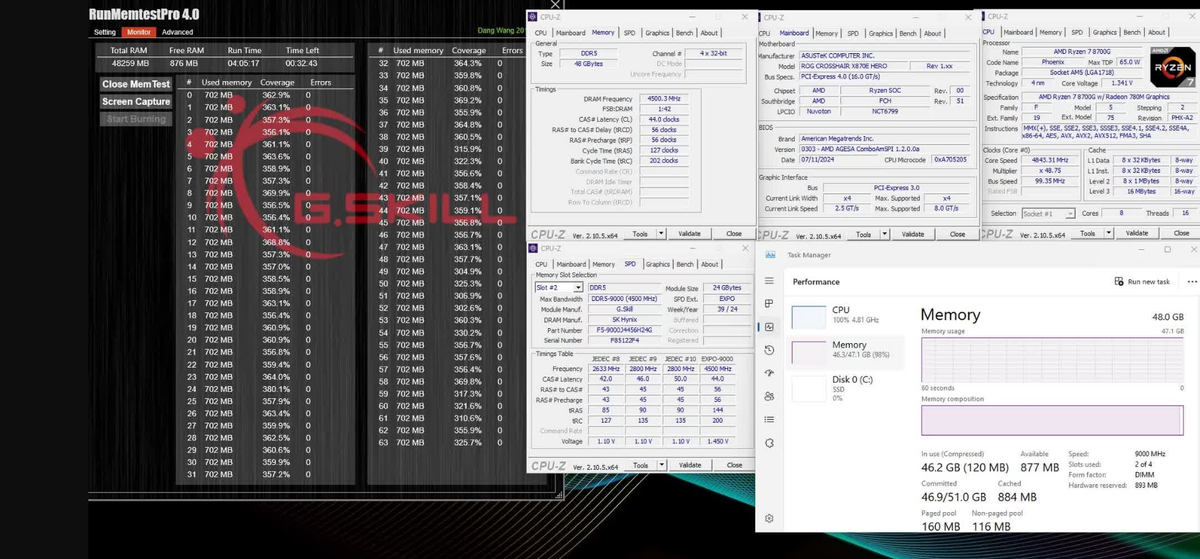The image size is (1200, 559).
Task: Click Close button in CPU-Z SPD window
Action: (x=735, y=465)
